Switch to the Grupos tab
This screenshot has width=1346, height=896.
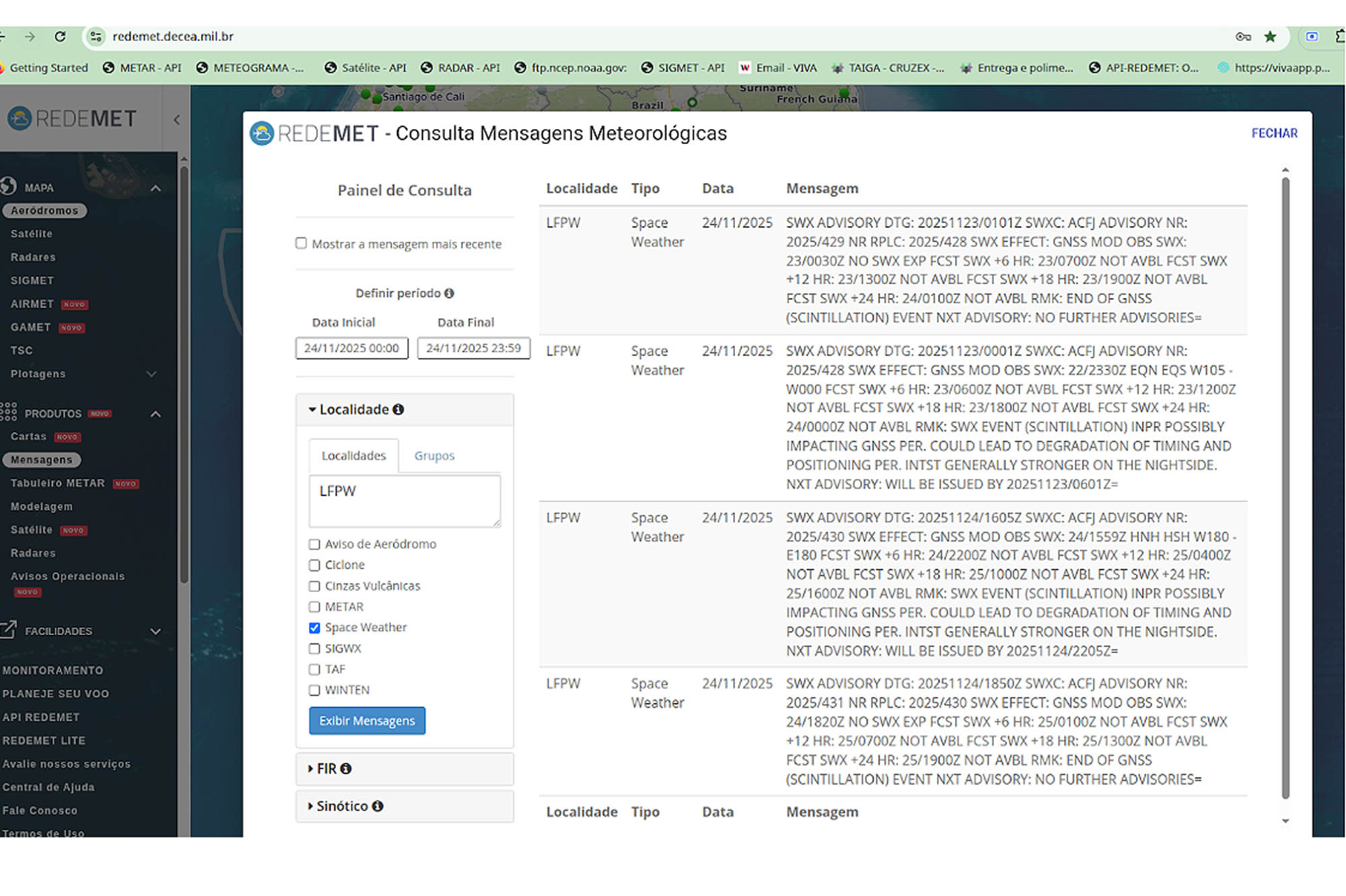[x=434, y=455]
